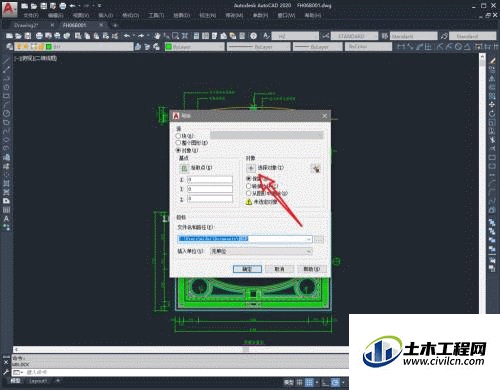The height and width of the screenshot is (390, 500).
Task: Activate the Pan hand tool in toolbar
Action: (x=157, y=36)
